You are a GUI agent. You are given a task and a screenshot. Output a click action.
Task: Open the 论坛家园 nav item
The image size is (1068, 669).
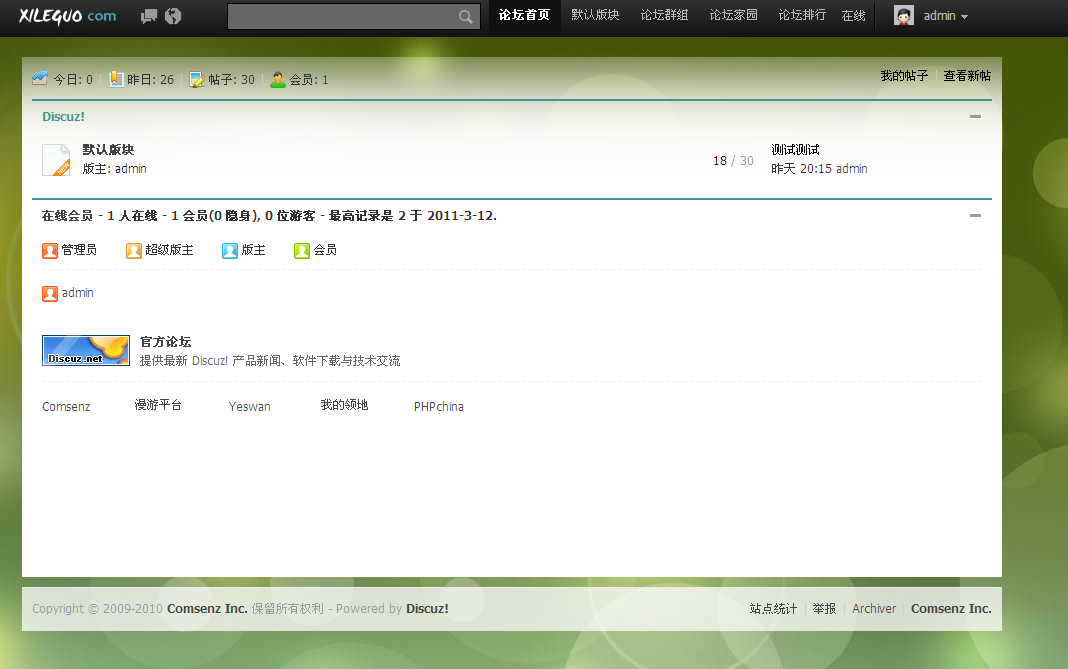pyautogui.click(x=734, y=16)
